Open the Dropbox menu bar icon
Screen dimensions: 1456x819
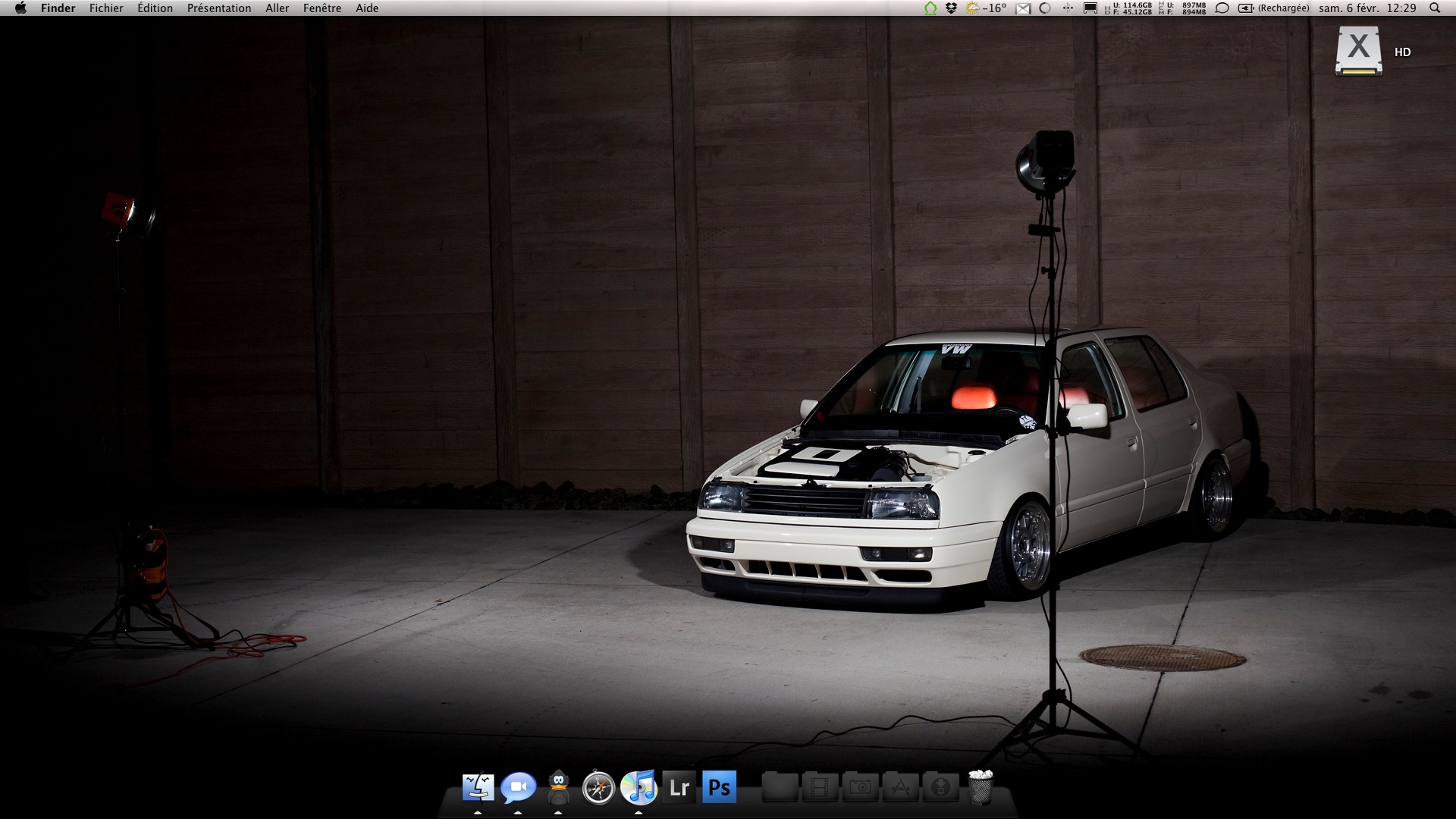[951, 8]
